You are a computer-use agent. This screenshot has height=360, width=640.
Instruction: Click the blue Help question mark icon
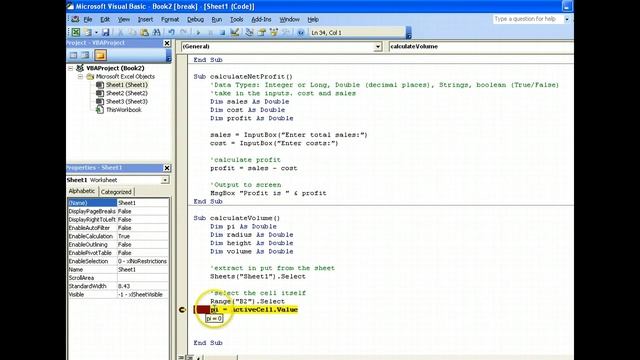[301, 32]
